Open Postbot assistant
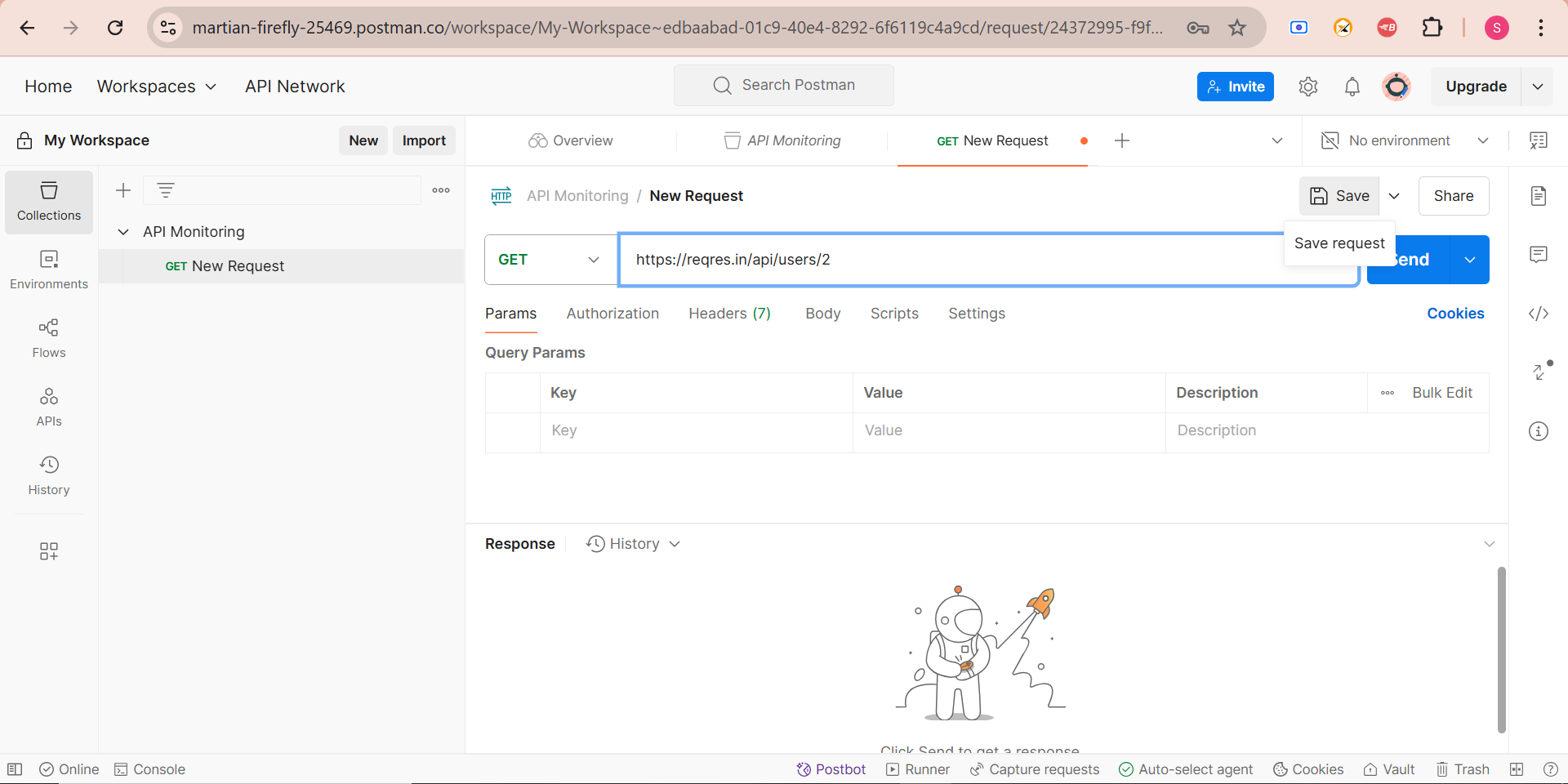1568x784 pixels. [831, 769]
